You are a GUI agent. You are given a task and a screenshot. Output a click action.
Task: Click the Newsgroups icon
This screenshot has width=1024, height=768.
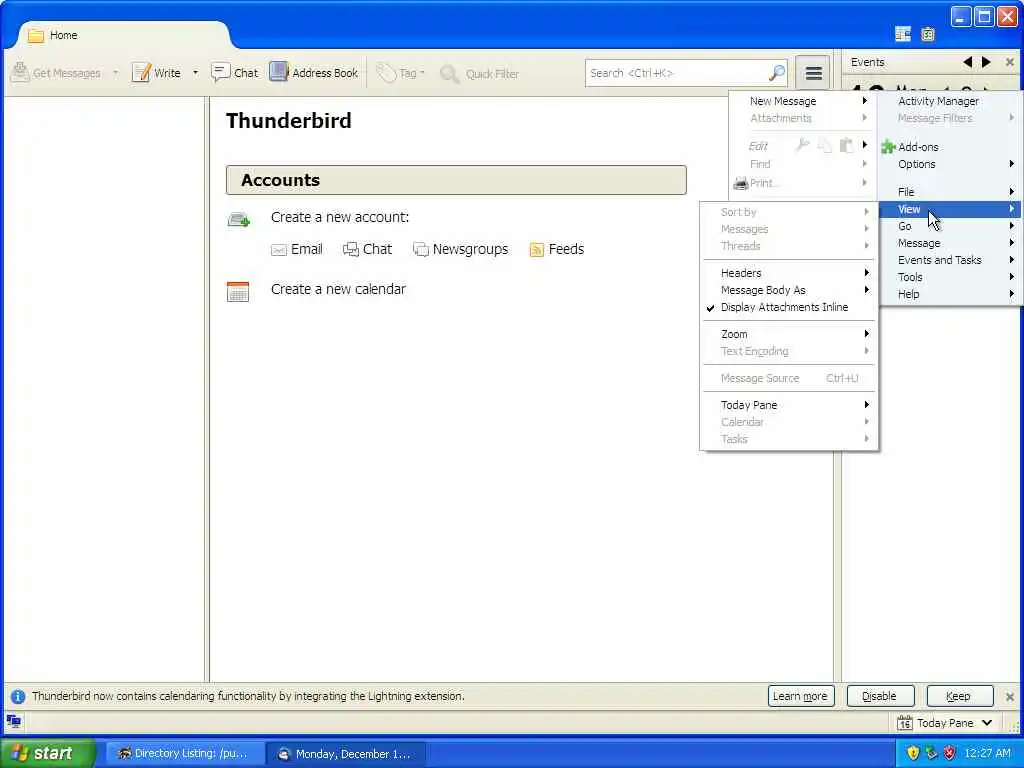421,249
